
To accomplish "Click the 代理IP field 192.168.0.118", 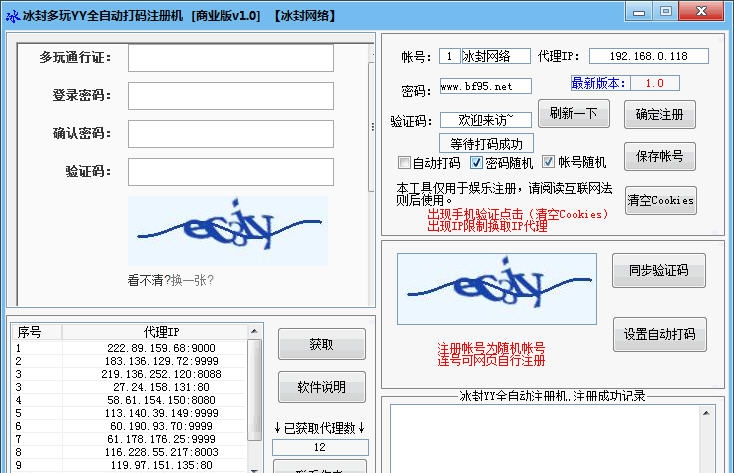I will coord(648,56).
